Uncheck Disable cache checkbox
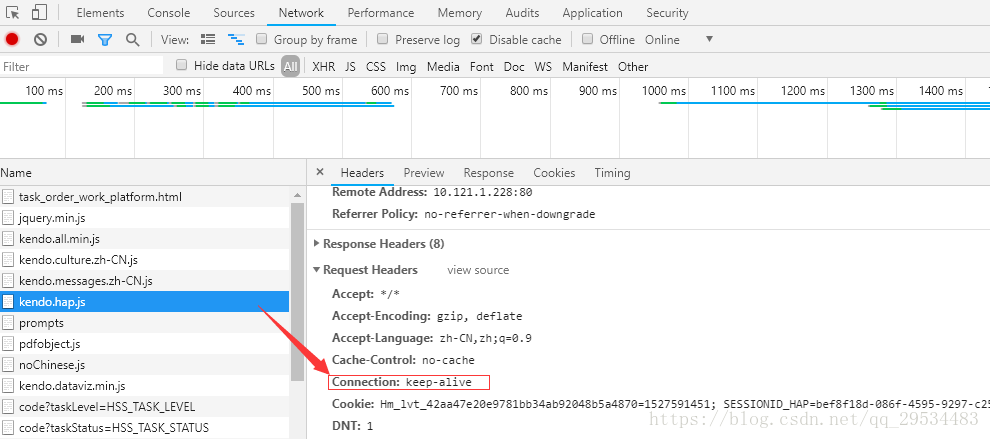 pos(477,39)
